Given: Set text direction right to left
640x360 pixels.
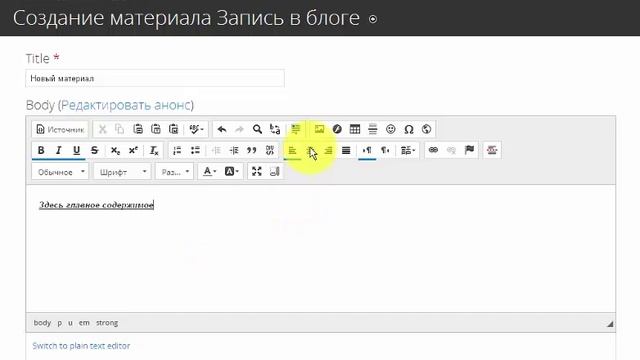Looking at the screenshot, I should click(x=385, y=150).
